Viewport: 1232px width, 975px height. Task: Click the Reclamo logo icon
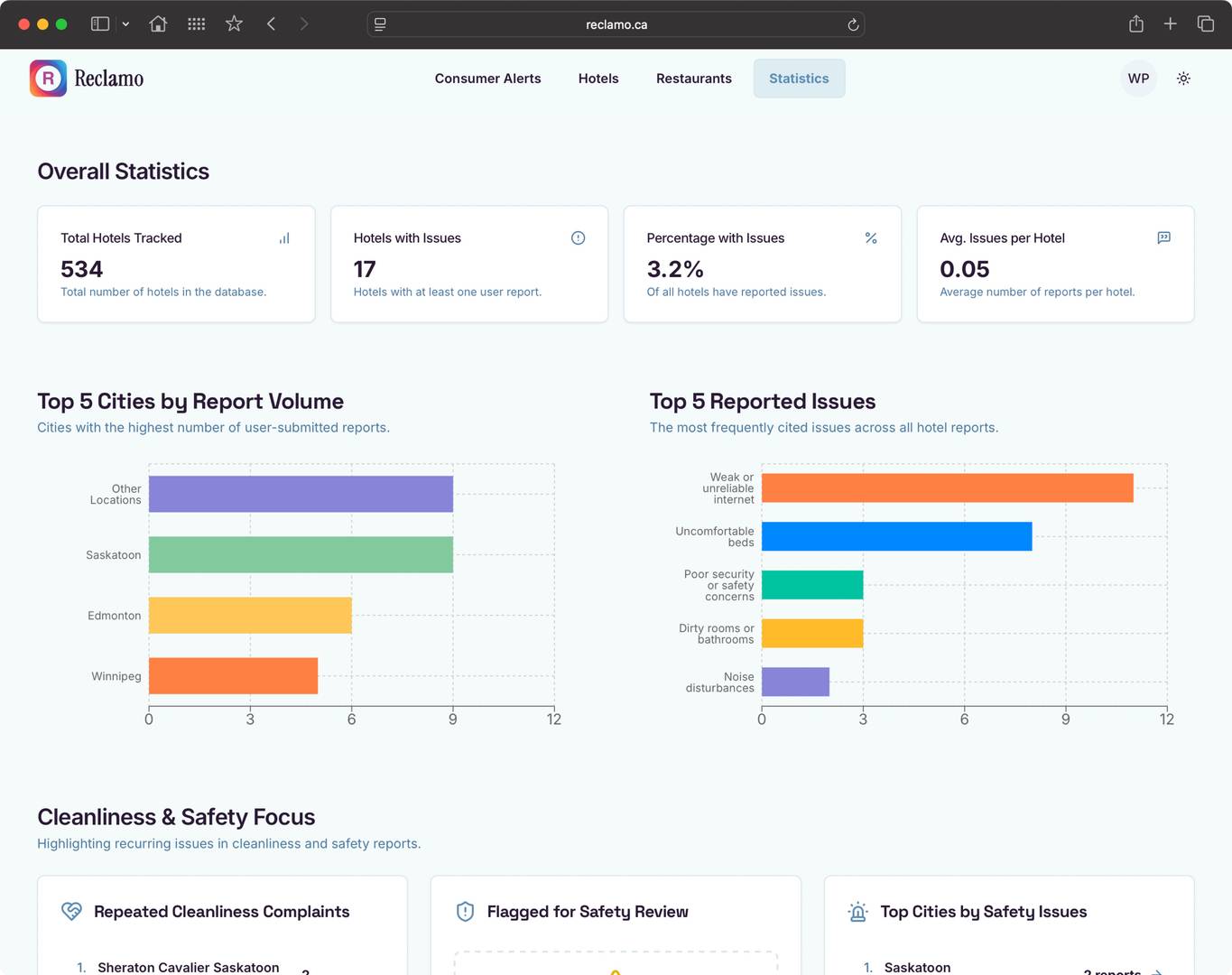coord(48,79)
